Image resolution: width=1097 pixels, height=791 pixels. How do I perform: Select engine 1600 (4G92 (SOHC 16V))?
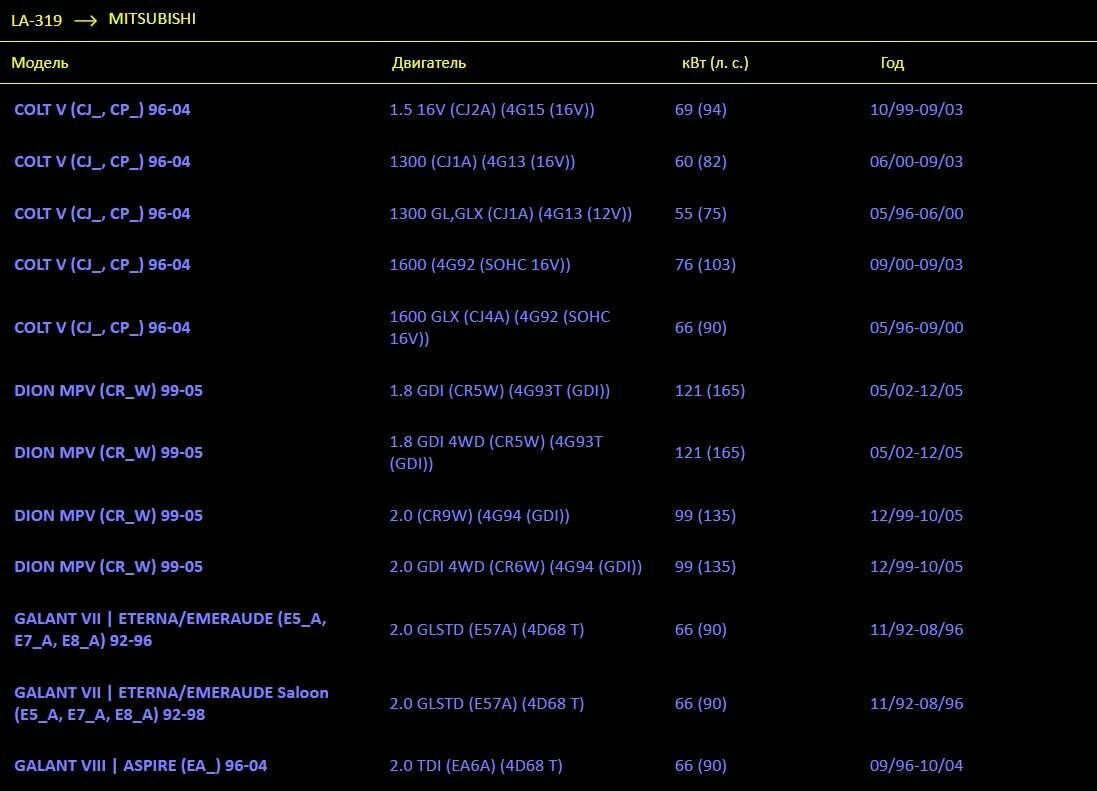[480, 264]
